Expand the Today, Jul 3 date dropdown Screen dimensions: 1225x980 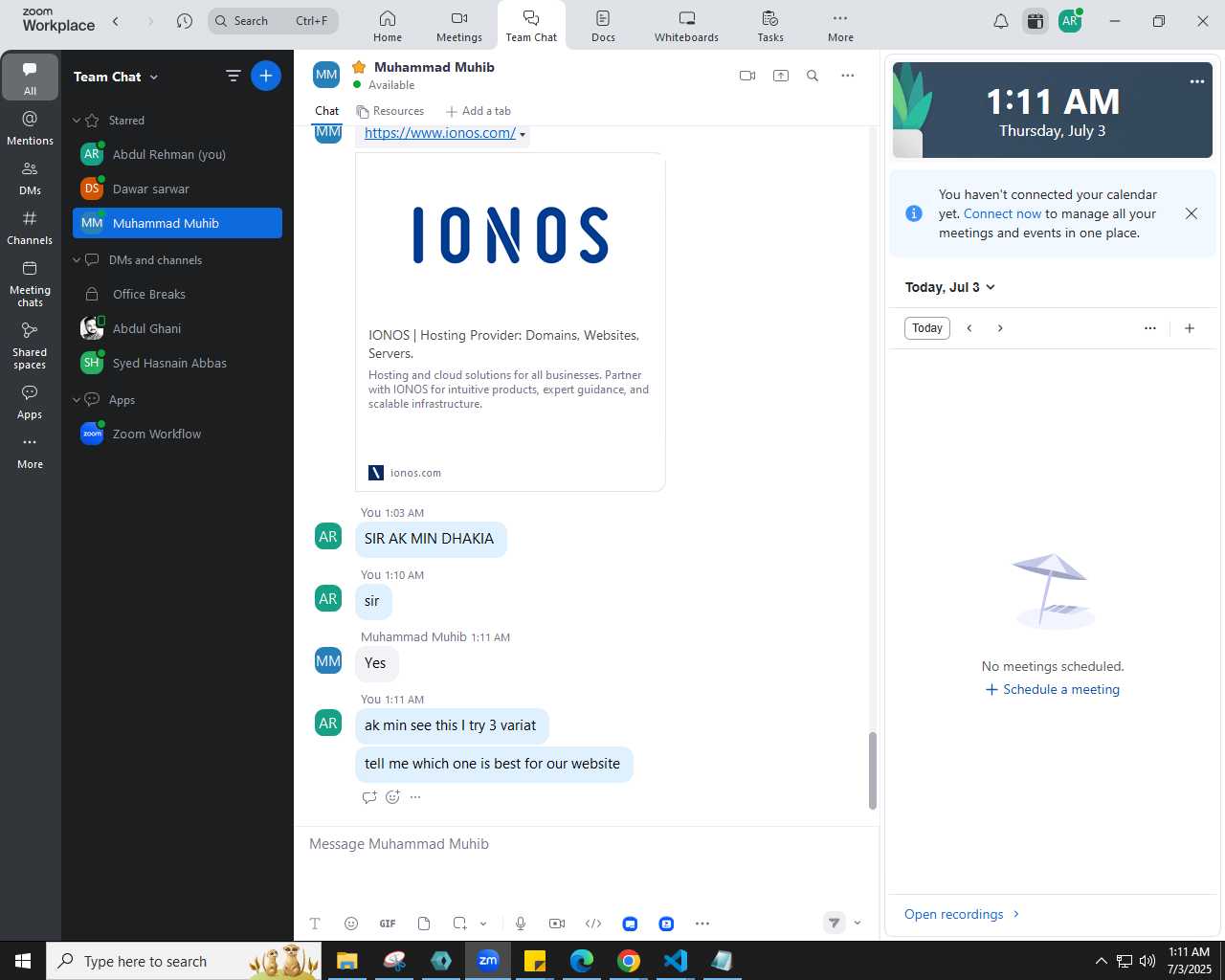pos(991,287)
